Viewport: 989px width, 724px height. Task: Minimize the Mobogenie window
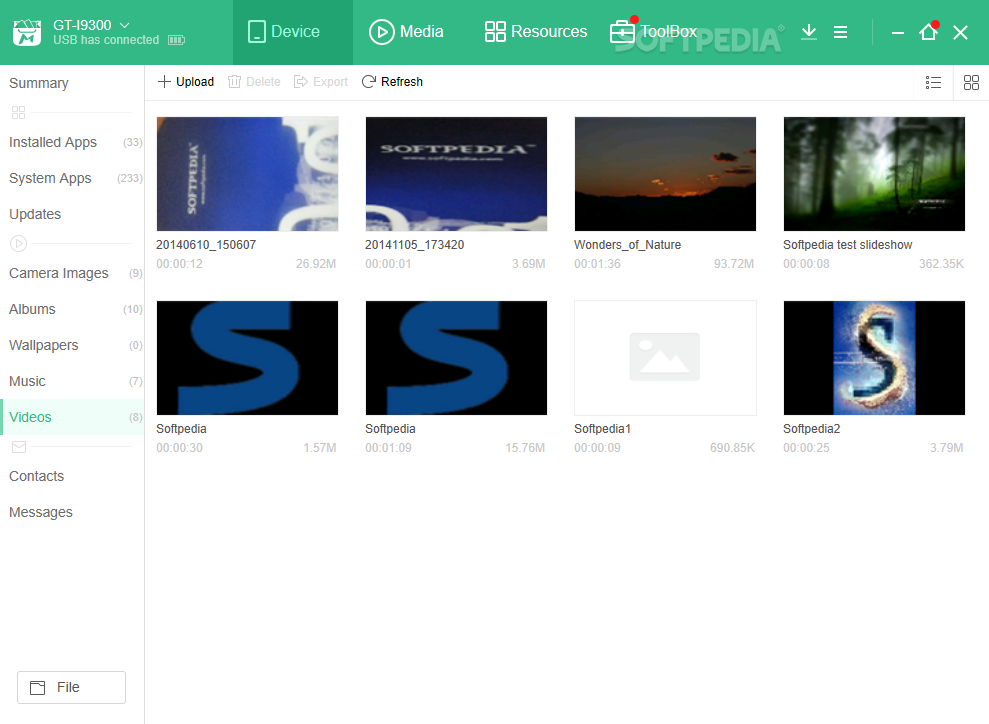pyautogui.click(x=898, y=33)
